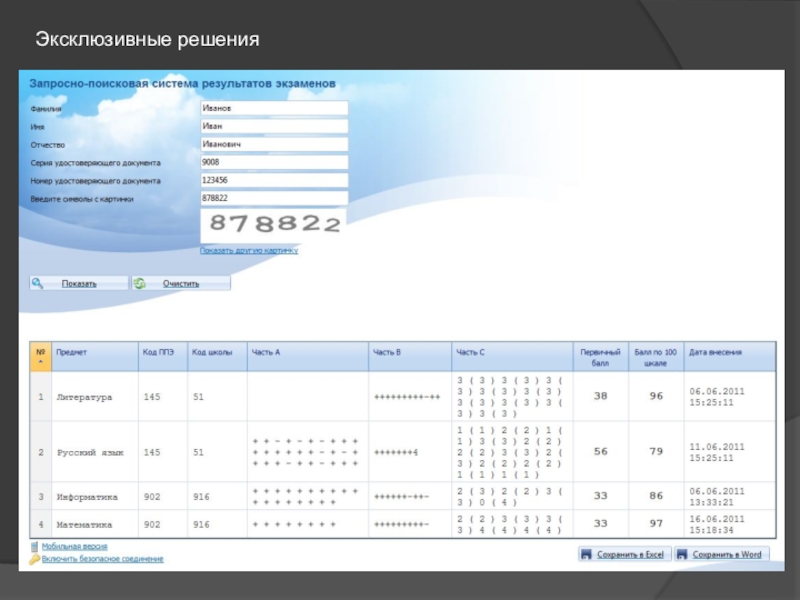Click the Очистить button
The height and width of the screenshot is (600, 800).
(181, 283)
